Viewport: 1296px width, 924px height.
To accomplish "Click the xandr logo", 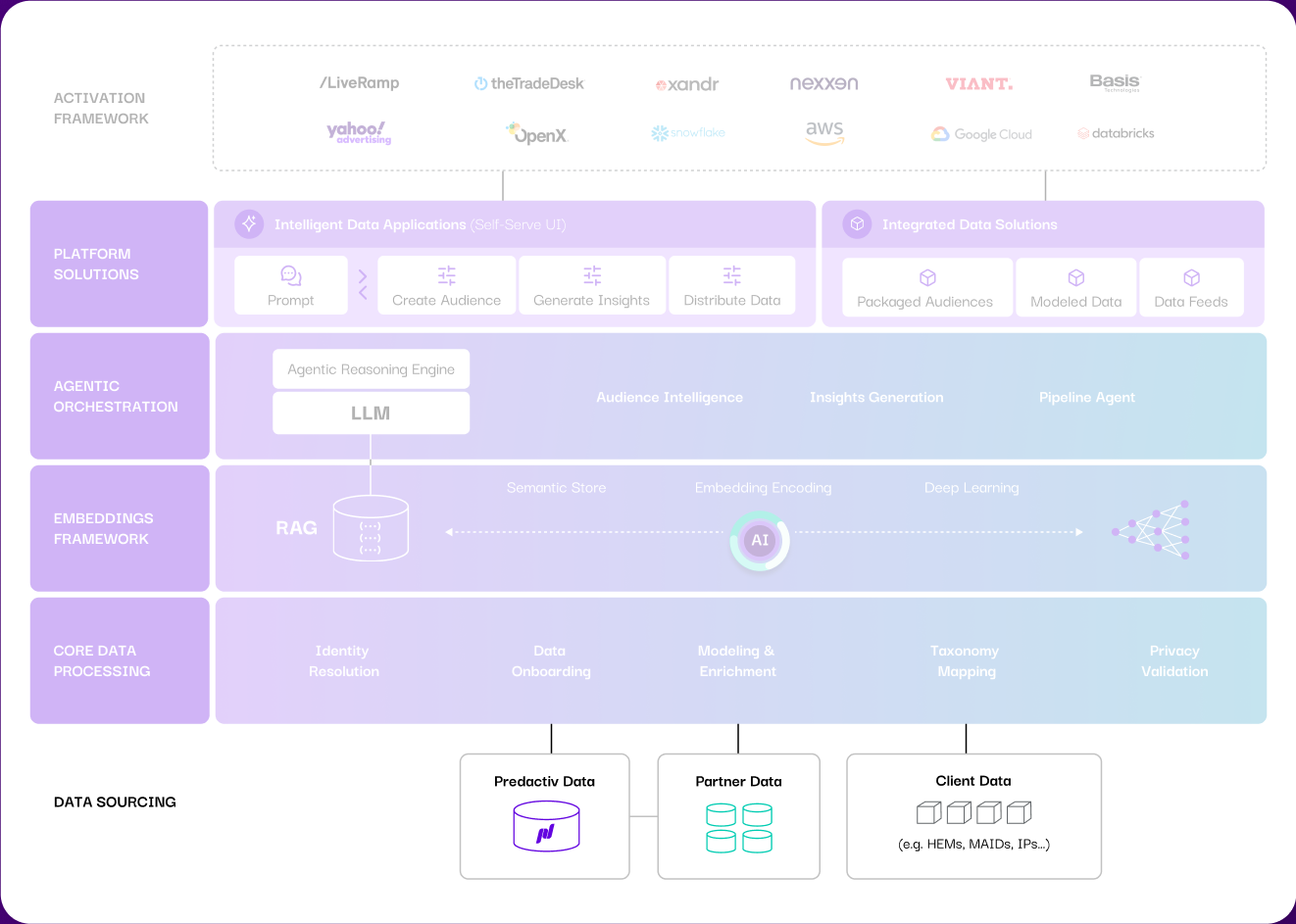I will [x=687, y=84].
